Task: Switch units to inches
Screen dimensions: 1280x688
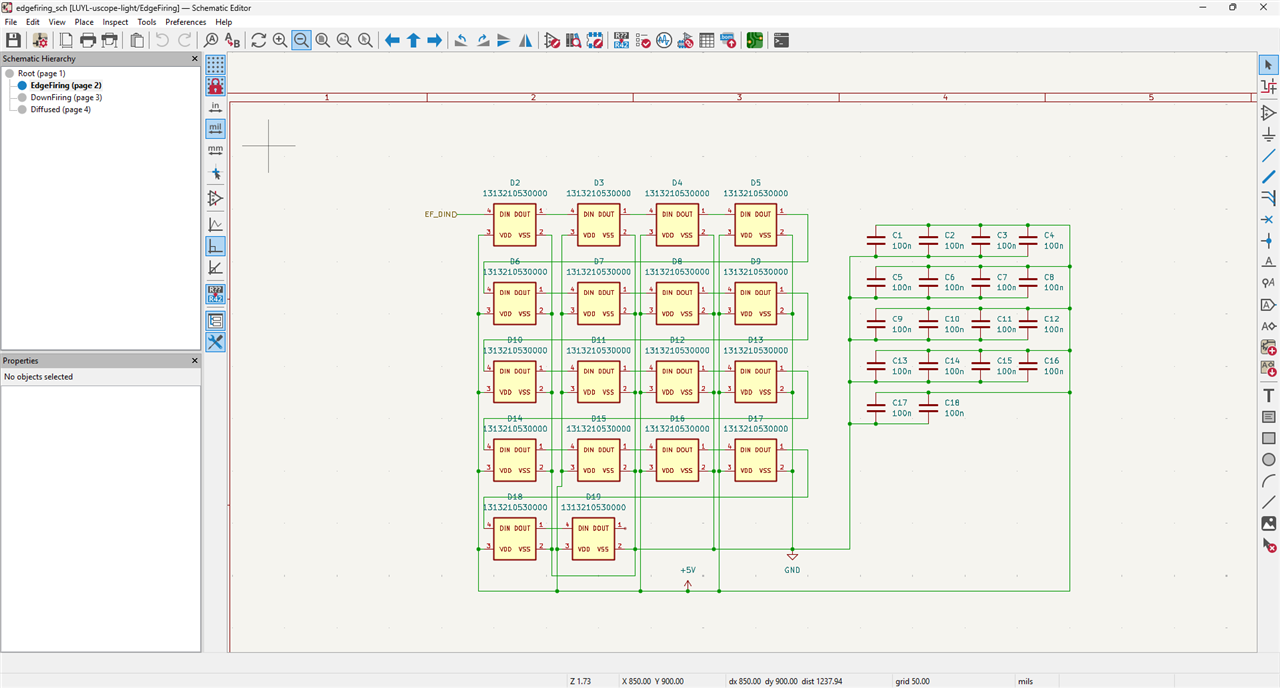Action: (x=215, y=107)
